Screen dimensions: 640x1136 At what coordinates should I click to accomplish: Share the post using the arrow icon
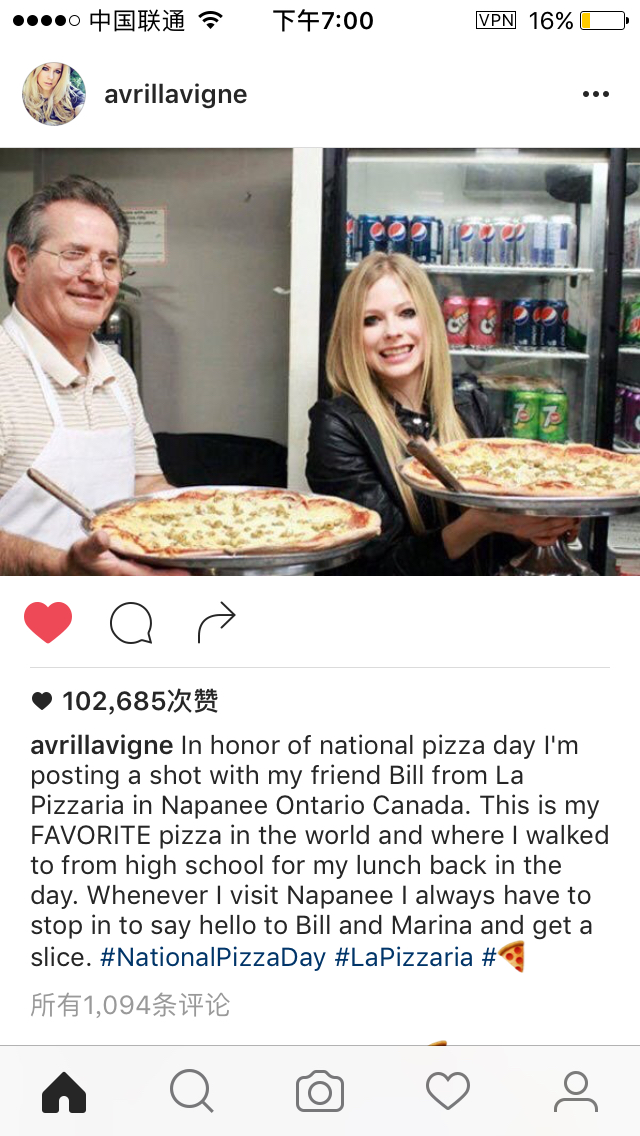click(217, 622)
